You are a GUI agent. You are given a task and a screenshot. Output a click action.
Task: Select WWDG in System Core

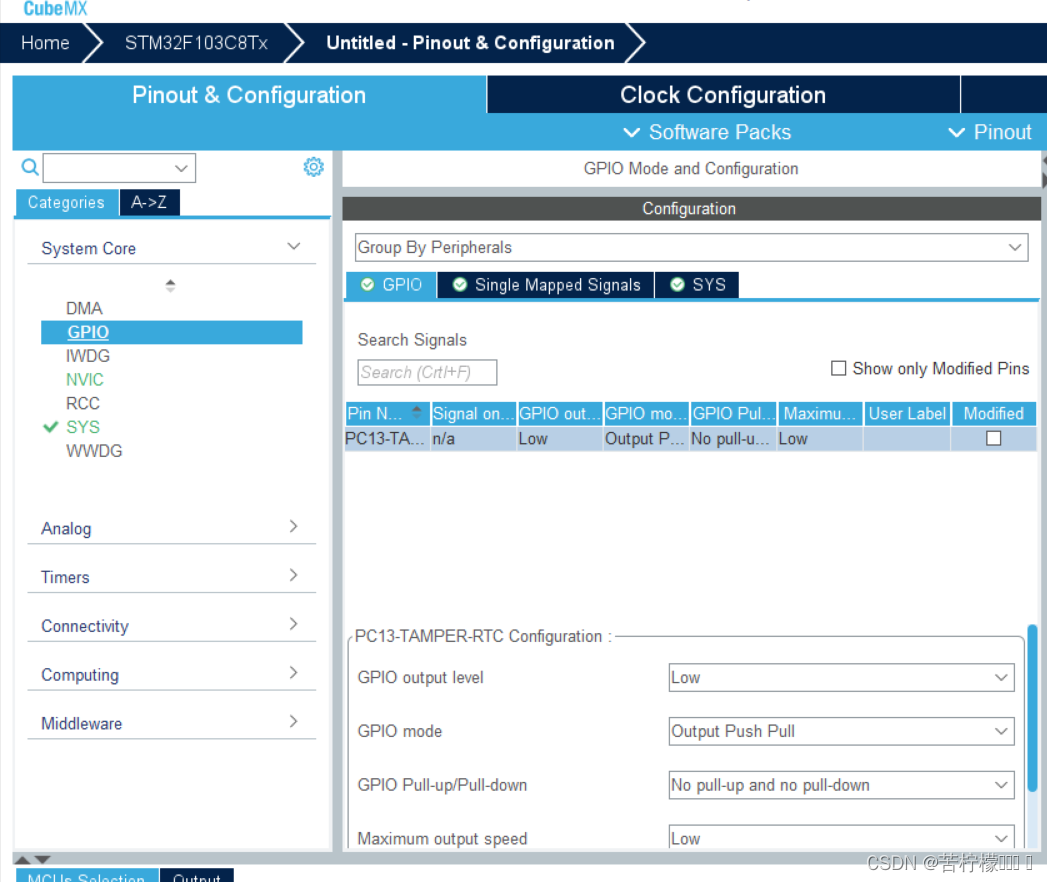(94, 451)
